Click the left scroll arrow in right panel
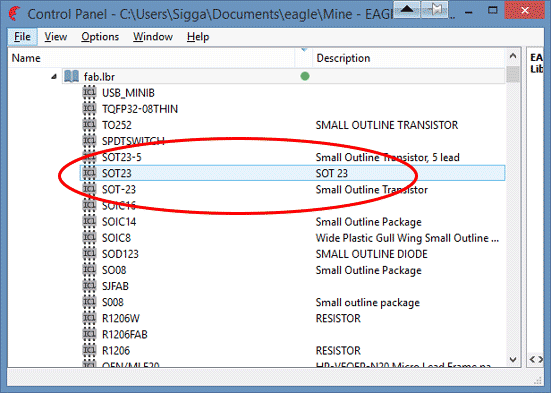 [x=533, y=359]
